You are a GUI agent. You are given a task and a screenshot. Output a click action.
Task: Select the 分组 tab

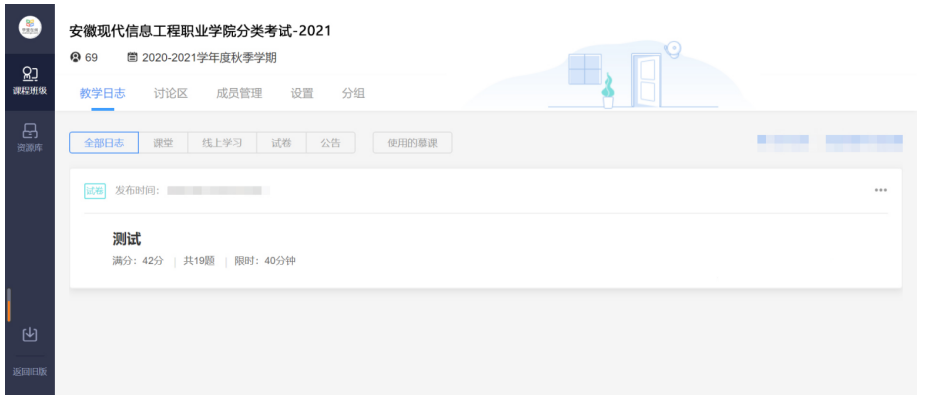353,94
